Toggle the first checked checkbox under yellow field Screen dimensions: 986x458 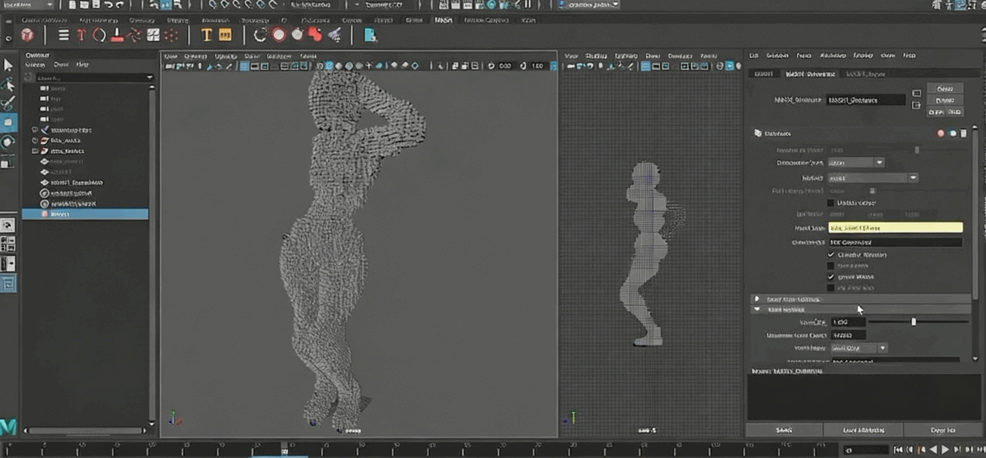831,255
